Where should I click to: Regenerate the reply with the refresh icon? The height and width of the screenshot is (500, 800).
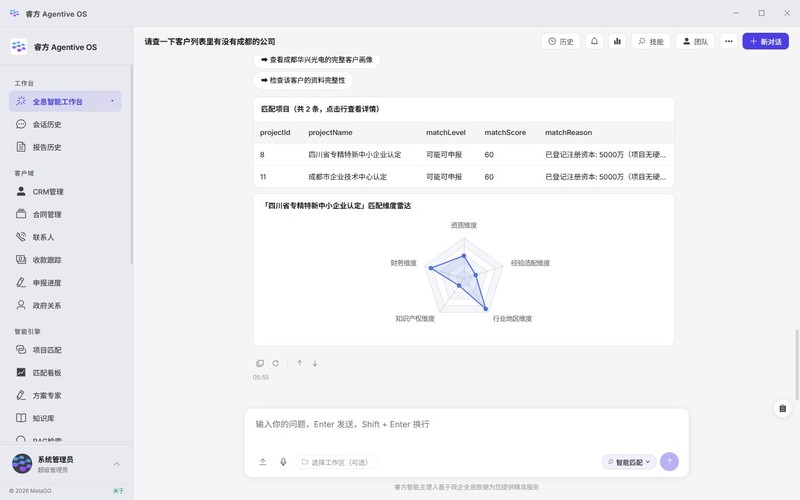[276, 363]
